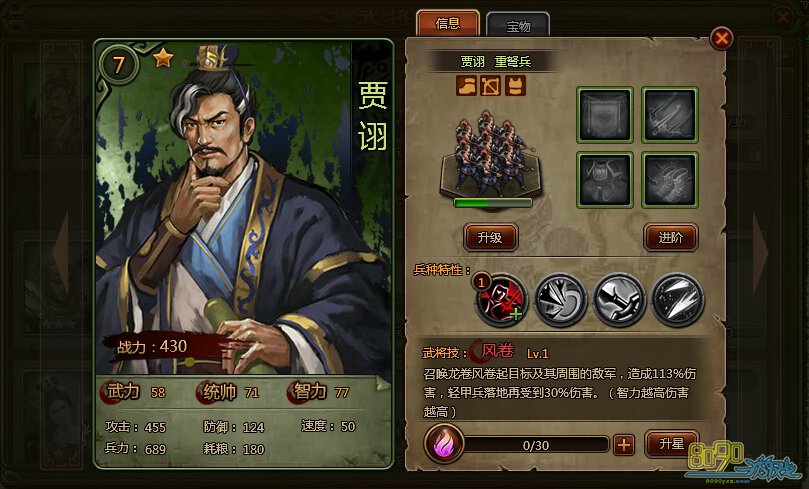Click the purple flame soul icon

444,444
